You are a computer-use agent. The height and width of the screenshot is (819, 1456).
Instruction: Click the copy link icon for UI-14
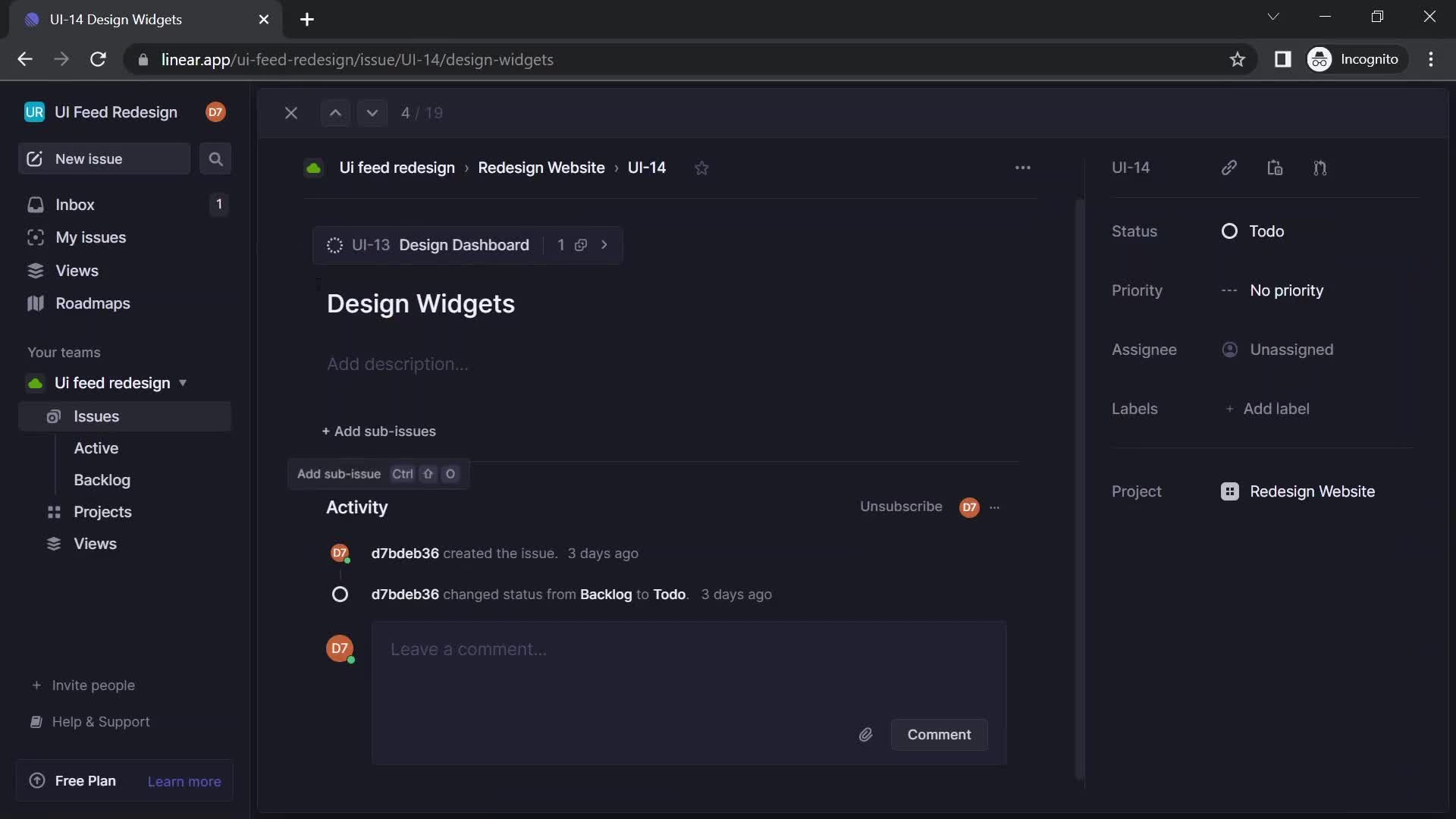[1228, 167]
